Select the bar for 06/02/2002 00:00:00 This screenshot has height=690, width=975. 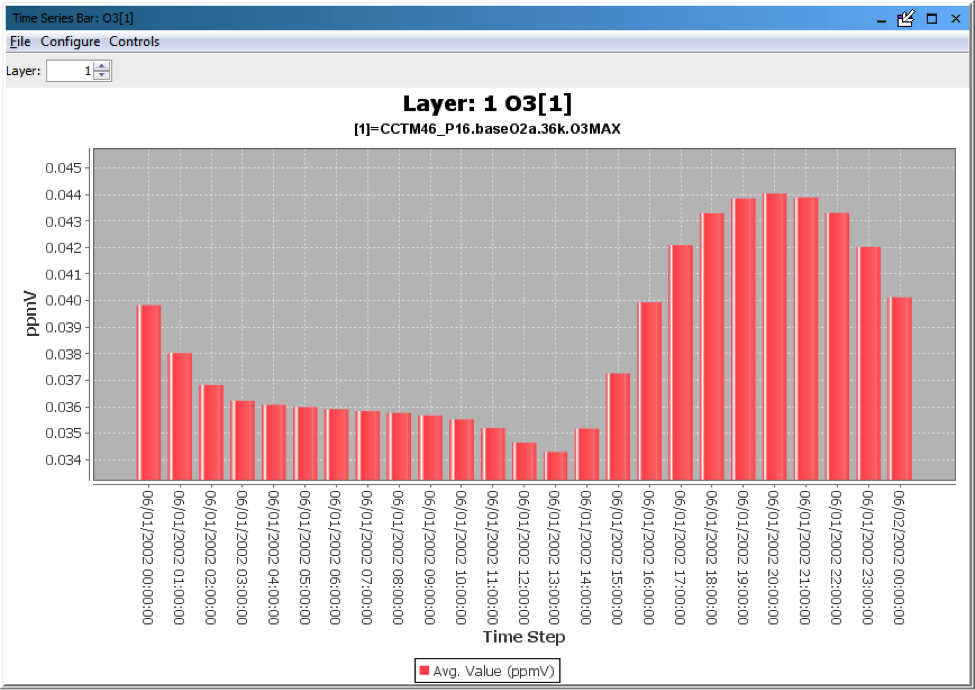coord(900,389)
